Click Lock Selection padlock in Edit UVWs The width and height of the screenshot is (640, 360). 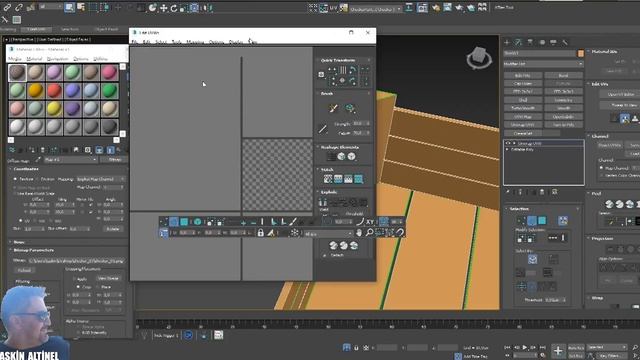(x=260, y=233)
